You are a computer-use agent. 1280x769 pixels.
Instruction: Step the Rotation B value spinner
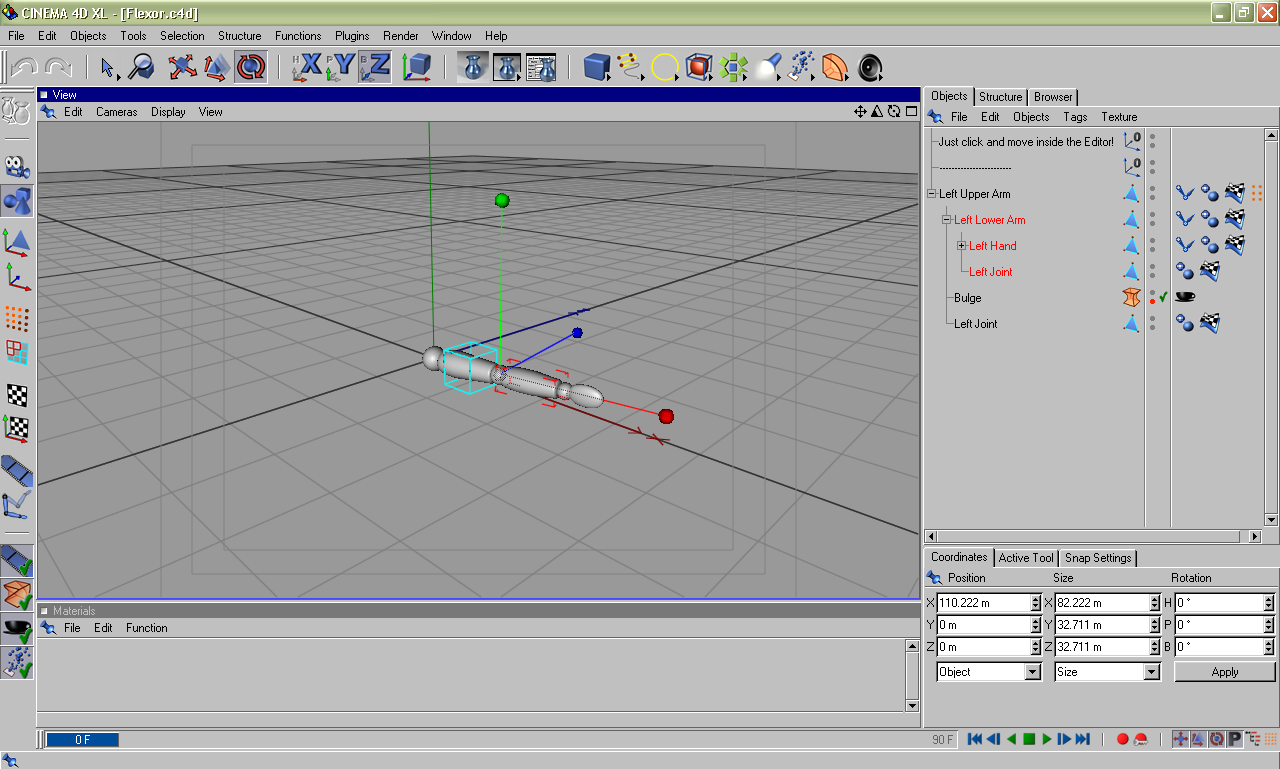(1269, 647)
